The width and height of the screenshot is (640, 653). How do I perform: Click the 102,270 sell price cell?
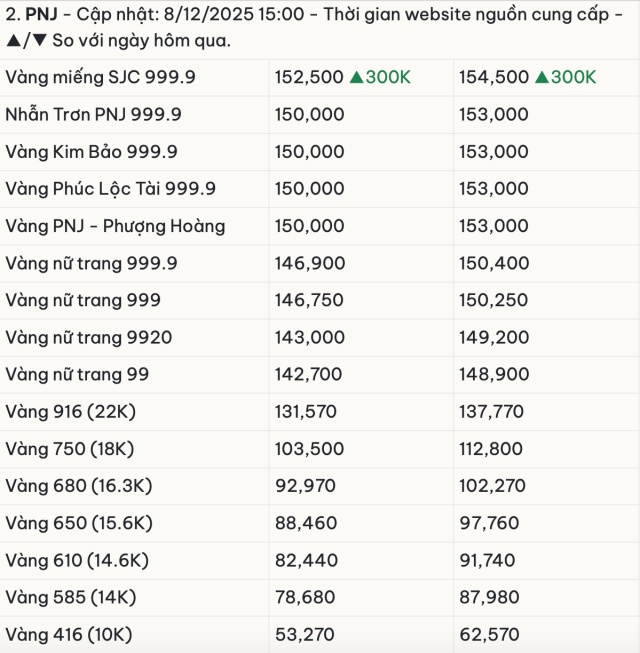coord(493,485)
